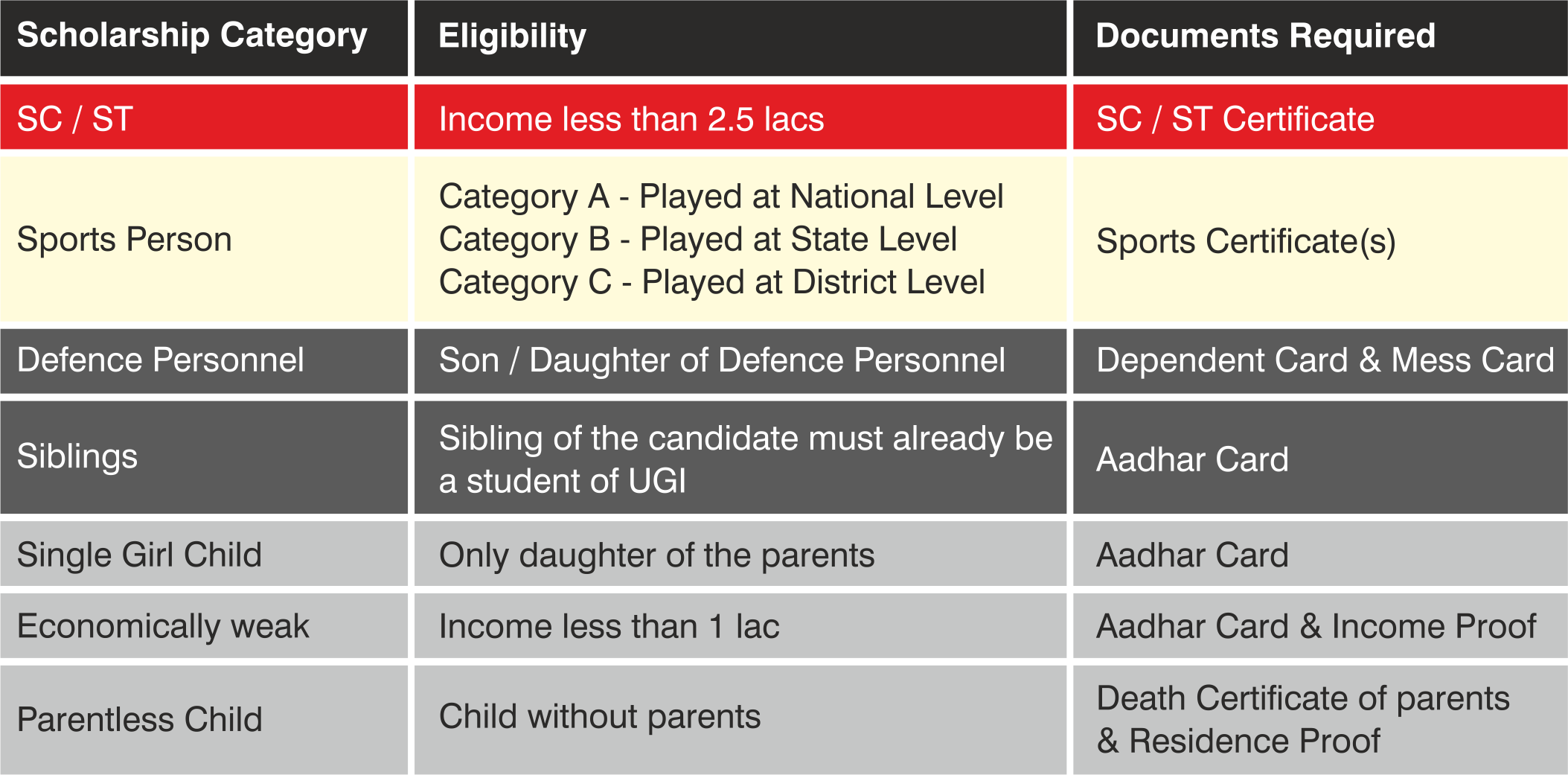1568x775 pixels.
Task: Select the SC / ST Certificate cell
Action: tap(1320, 117)
